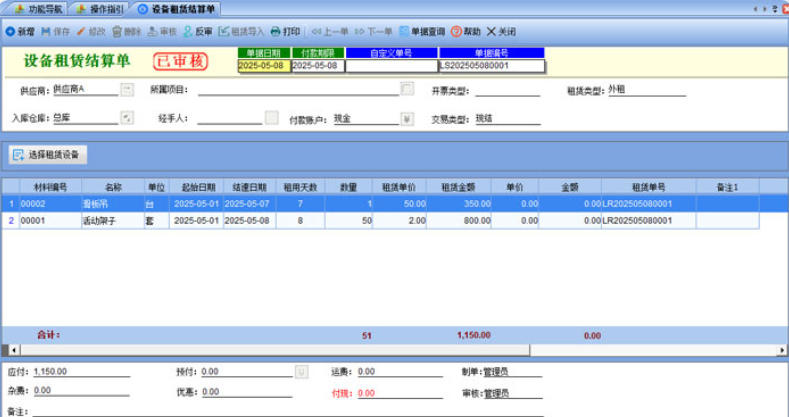Click the 租赁导入 (Lease import) icon
Screen dimensions: 789x417
[x=240, y=32]
